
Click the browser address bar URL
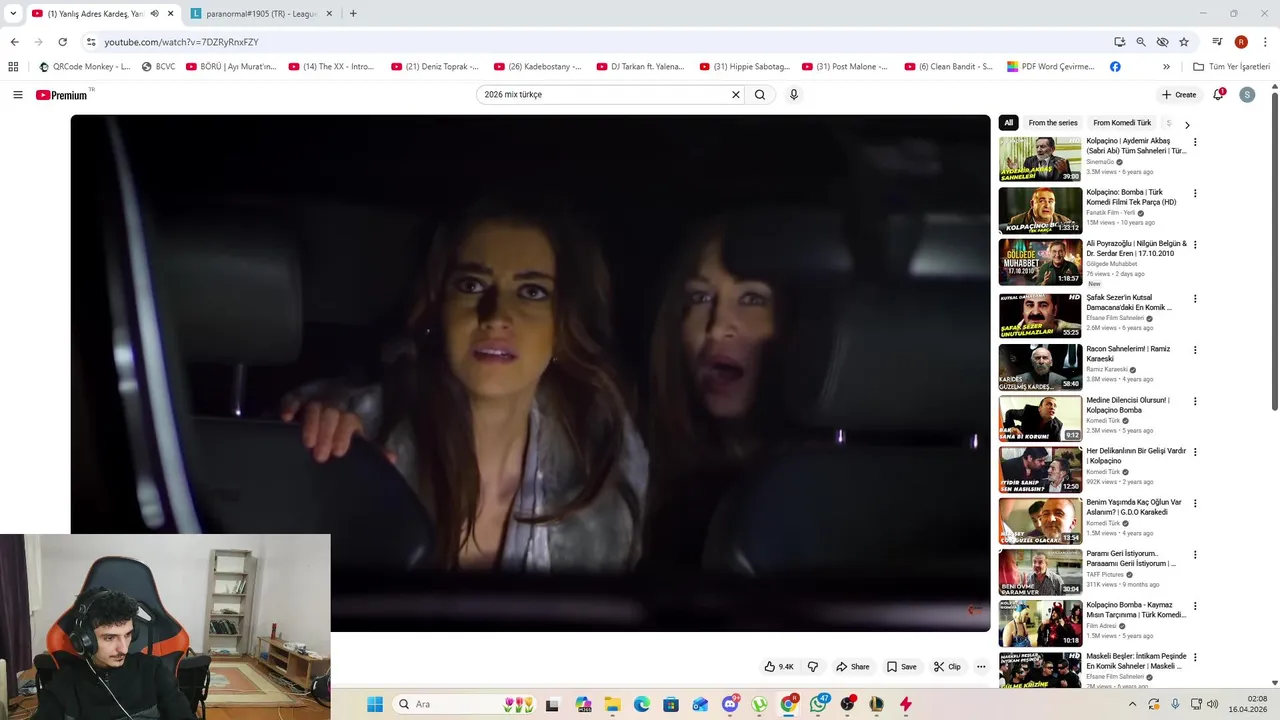click(182, 42)
